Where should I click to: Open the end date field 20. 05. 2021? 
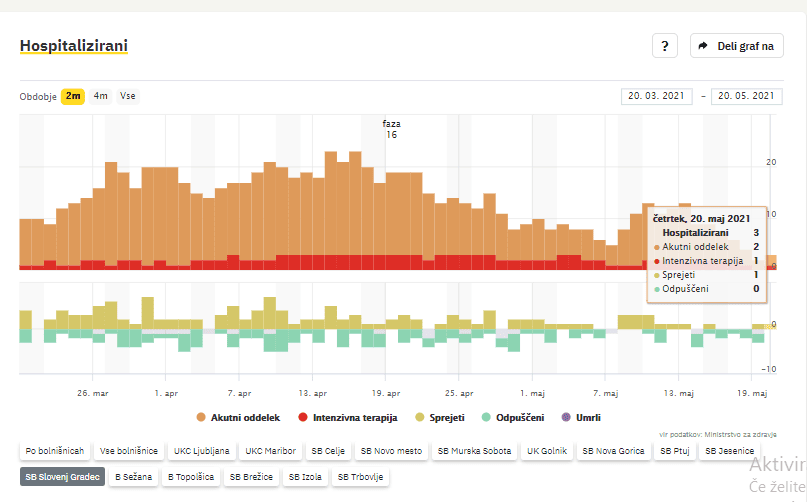click(x=745, y=96)
